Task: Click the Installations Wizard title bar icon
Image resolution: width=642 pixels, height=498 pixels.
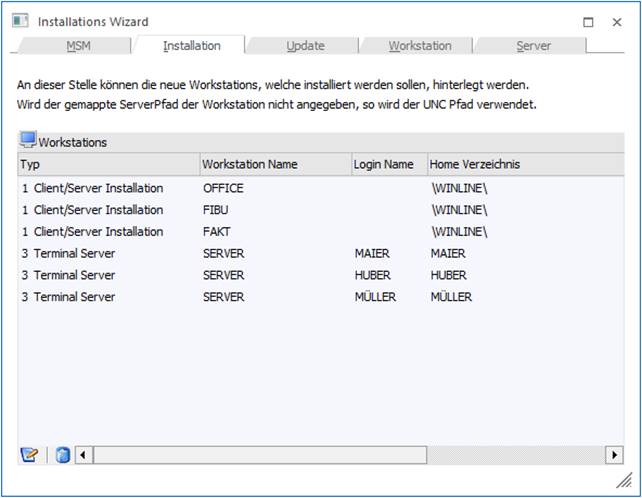Action: (x=19, y=20)
